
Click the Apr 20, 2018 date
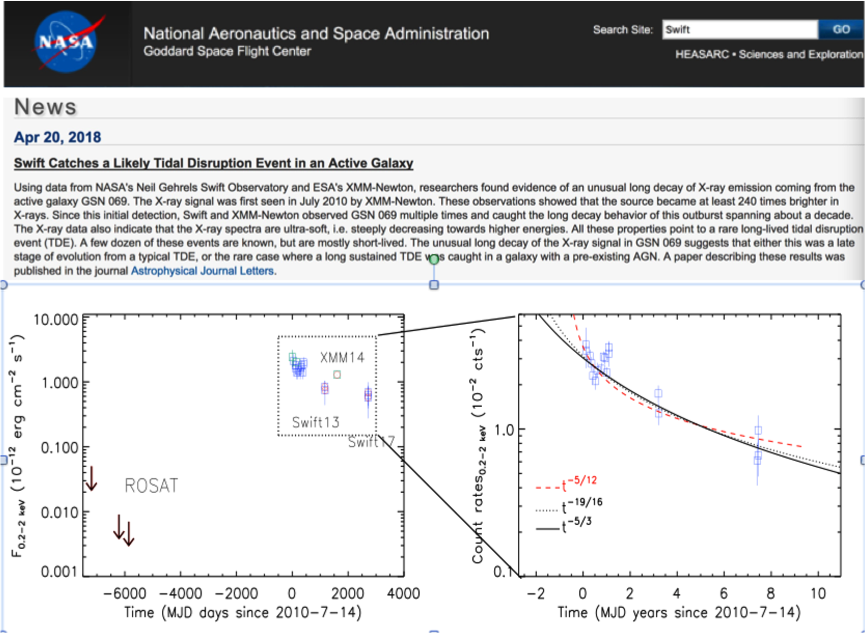tap(57, 137)
